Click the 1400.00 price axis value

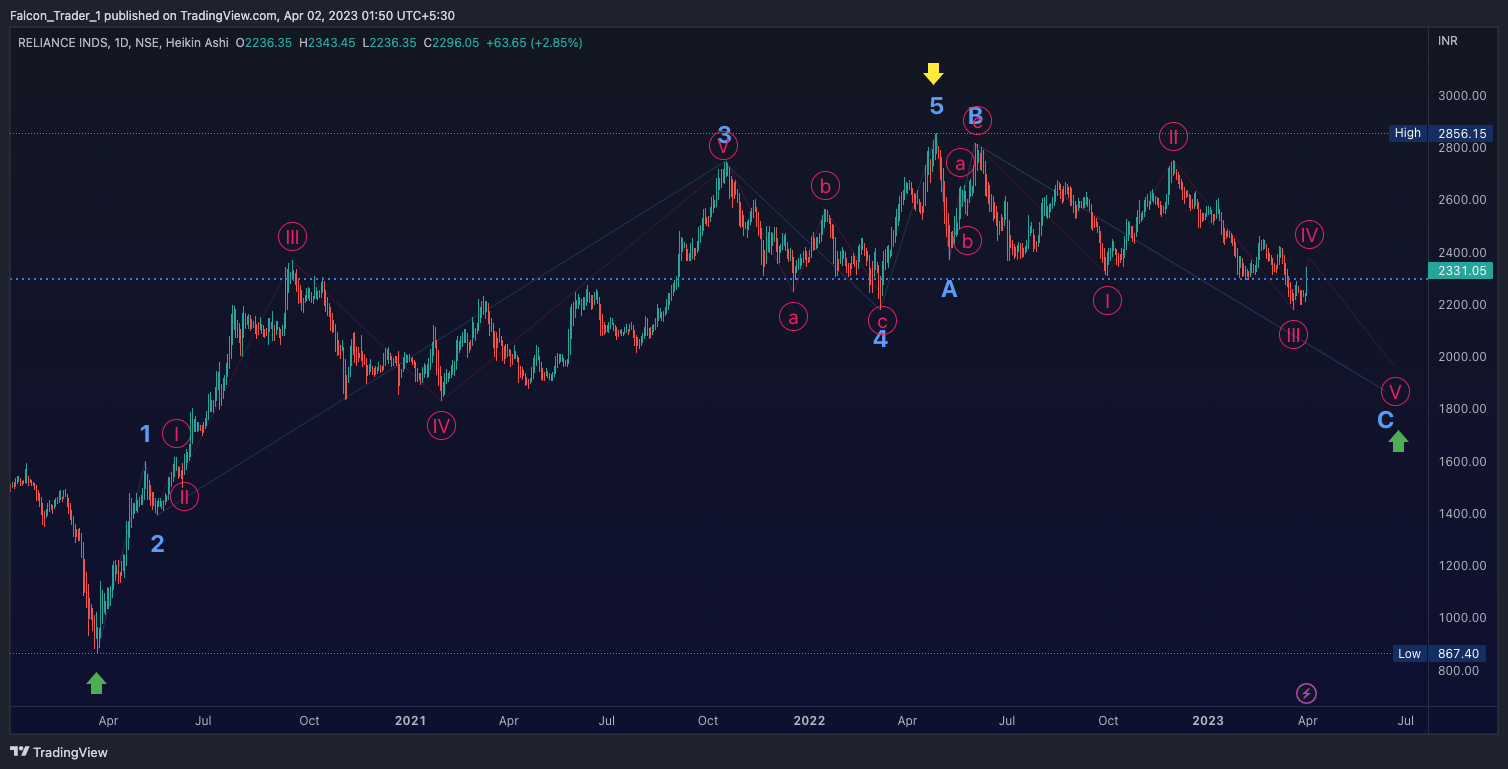click(1461, 514)
